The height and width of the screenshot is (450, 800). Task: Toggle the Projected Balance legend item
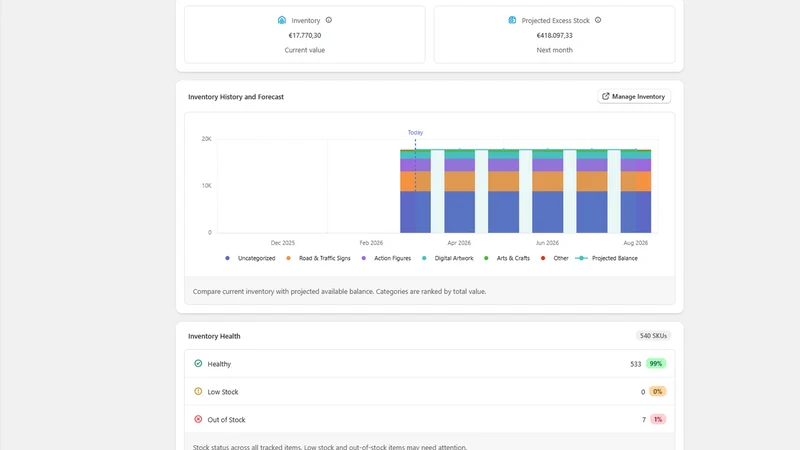[x=607, y=258]
